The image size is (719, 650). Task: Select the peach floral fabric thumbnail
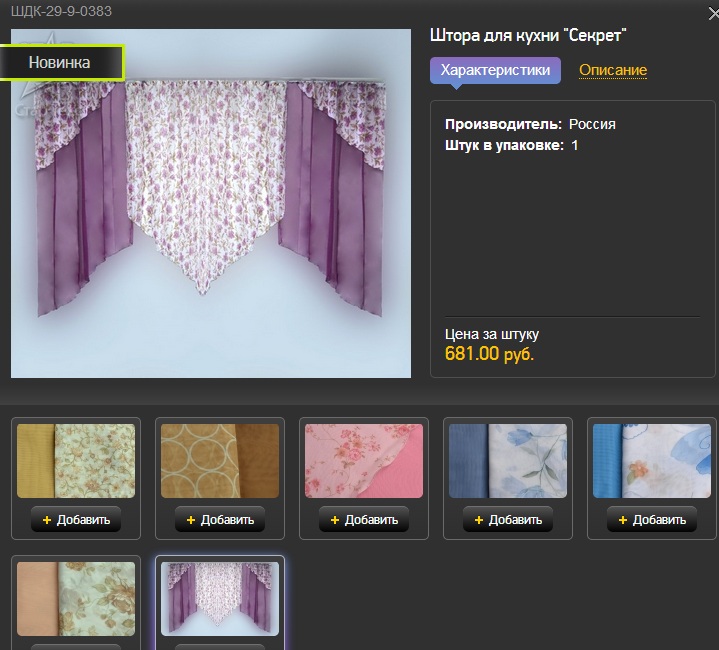click(x=76, y=599)
